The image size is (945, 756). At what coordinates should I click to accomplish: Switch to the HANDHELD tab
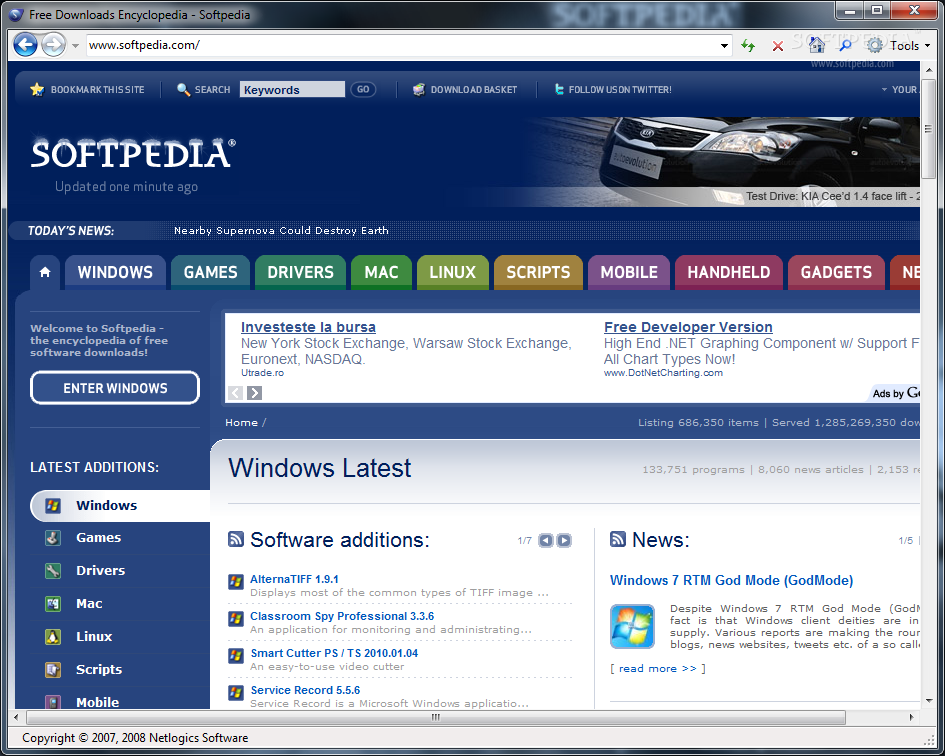[x=729, y=272]
